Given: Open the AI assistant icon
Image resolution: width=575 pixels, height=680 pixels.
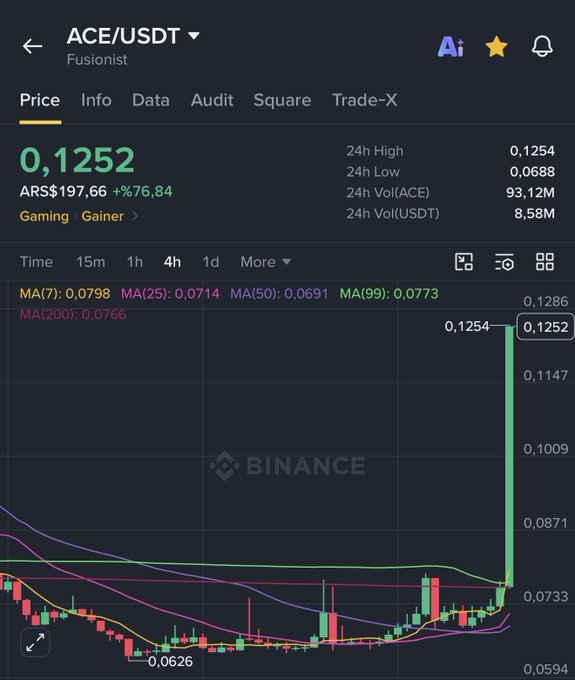Looking at the screenshot, I should [451, 46].
